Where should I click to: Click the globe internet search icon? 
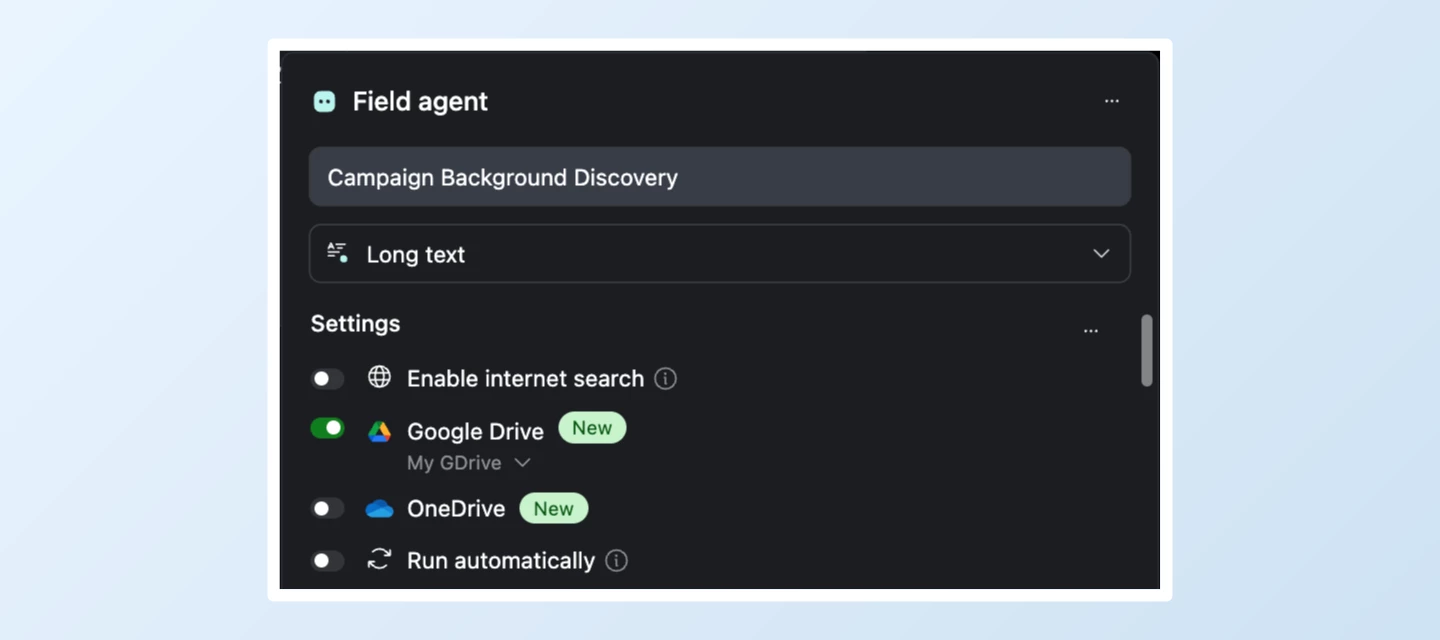tap(379, 378)
